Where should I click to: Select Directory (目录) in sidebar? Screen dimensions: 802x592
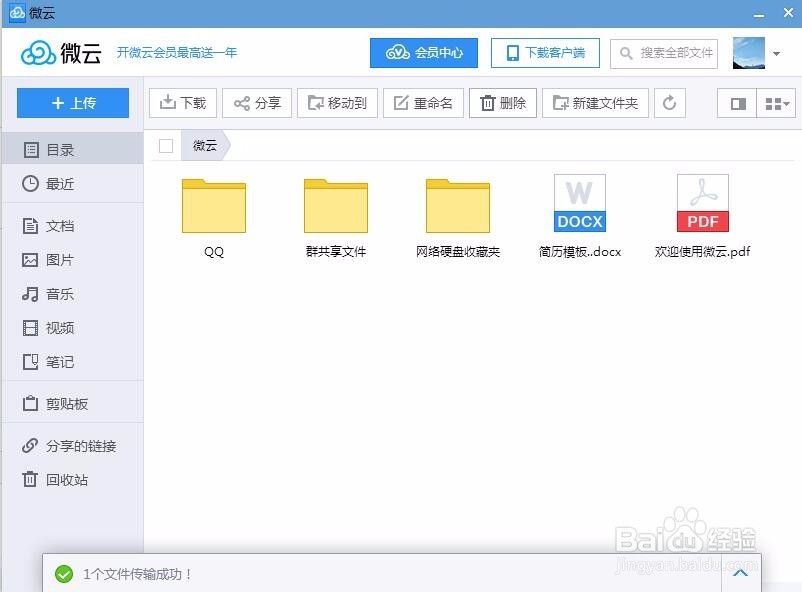[x=73, y=149]
